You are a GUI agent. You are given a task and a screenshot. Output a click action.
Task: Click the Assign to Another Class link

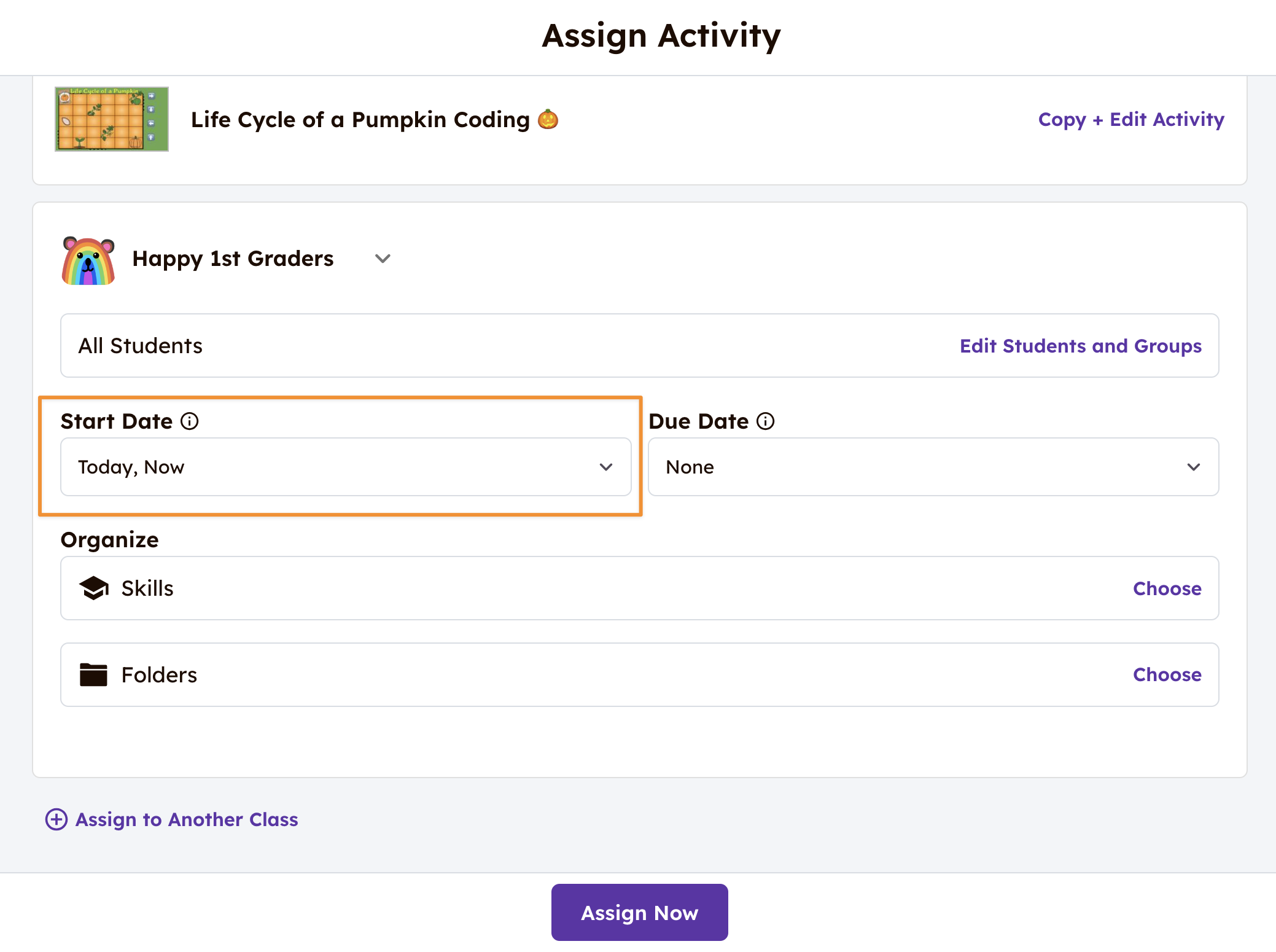(x=187, y=819)
